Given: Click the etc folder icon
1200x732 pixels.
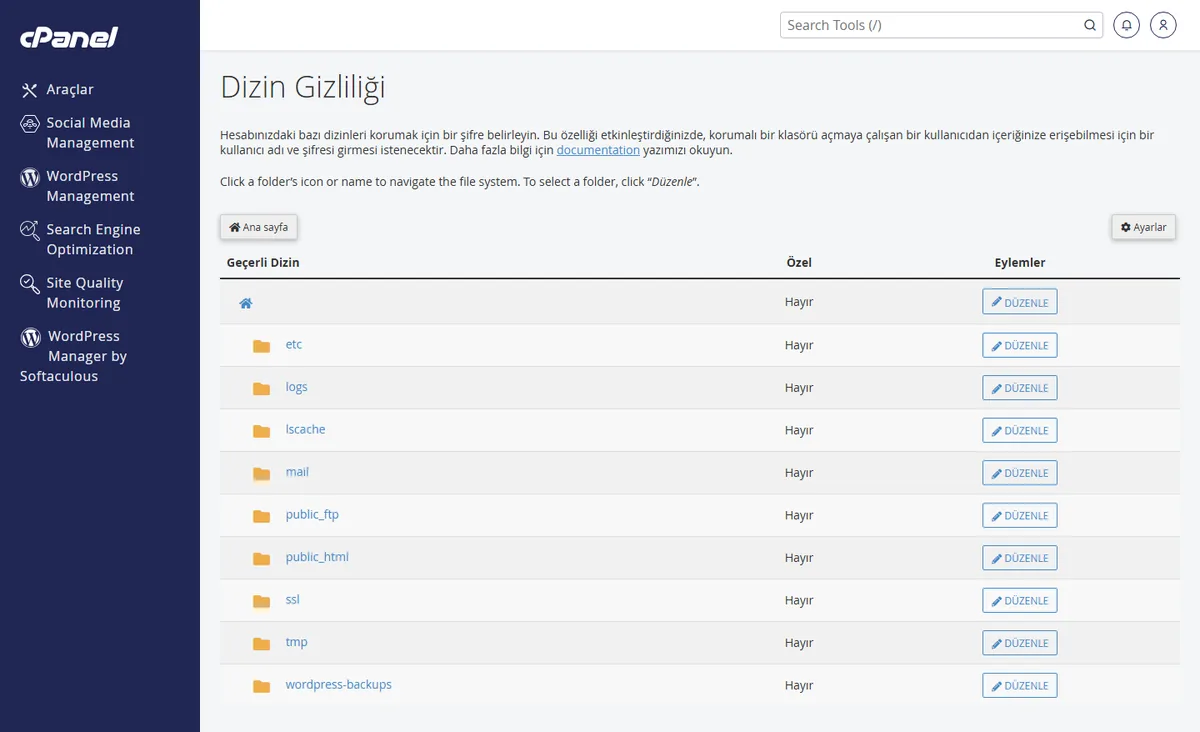Looking at the screenshot, I should click(262, 346).
